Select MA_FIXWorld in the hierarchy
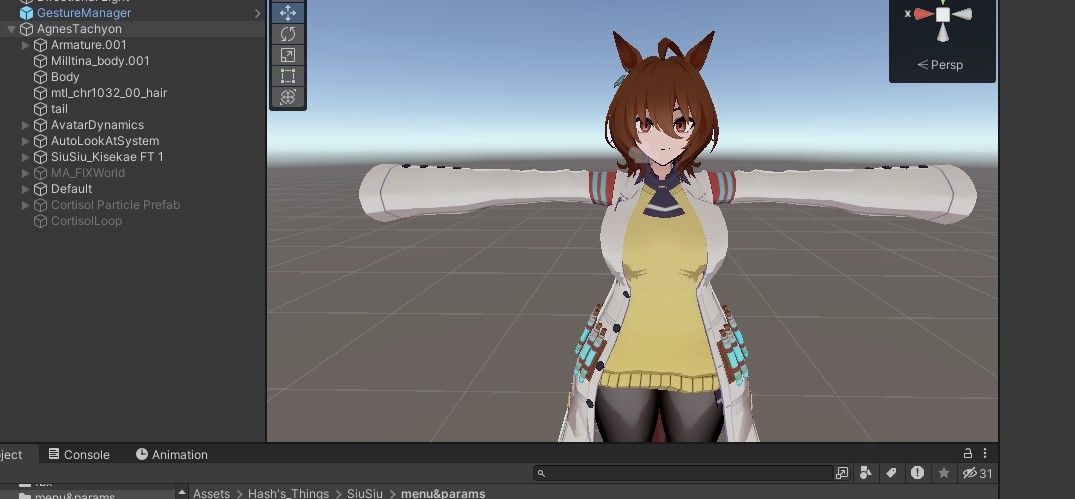The width and height of the screenshot is (1075, 499). point(88,173)
